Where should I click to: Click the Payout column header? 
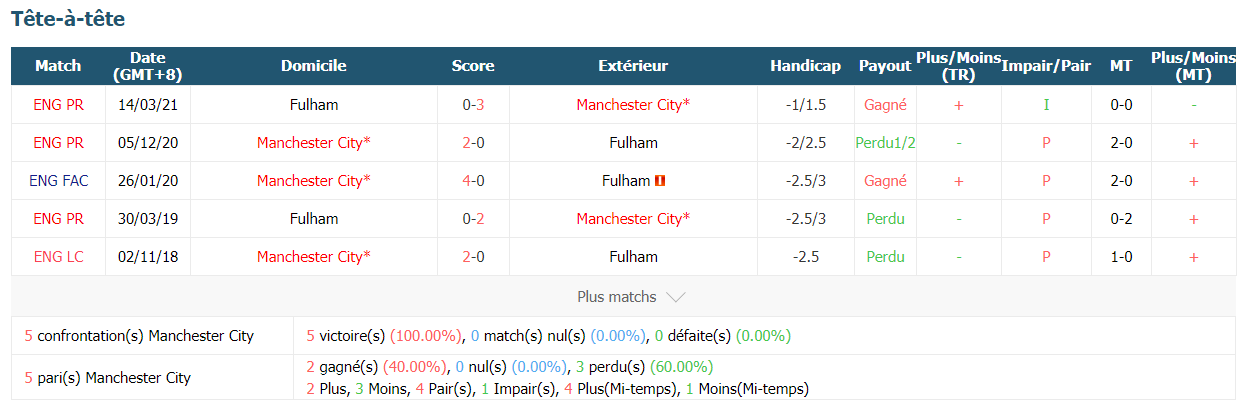pos(885,66)
